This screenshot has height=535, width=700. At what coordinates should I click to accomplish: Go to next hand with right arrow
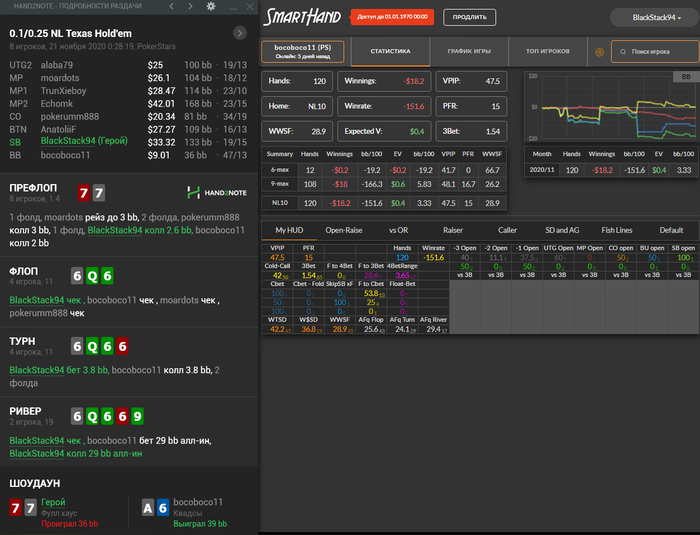190,7
